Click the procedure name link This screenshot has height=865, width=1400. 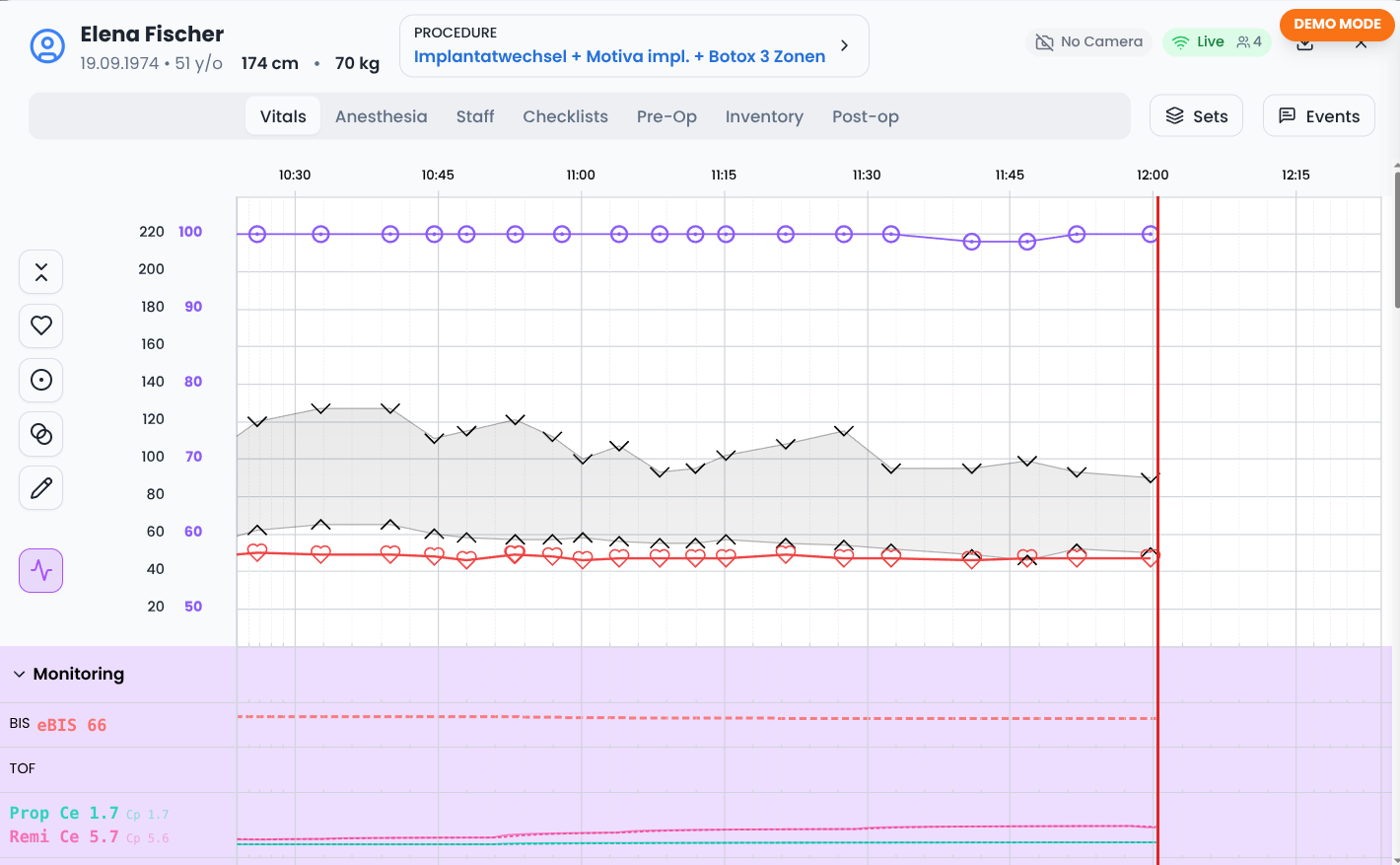pyautogui.click(x=619, y=56)
